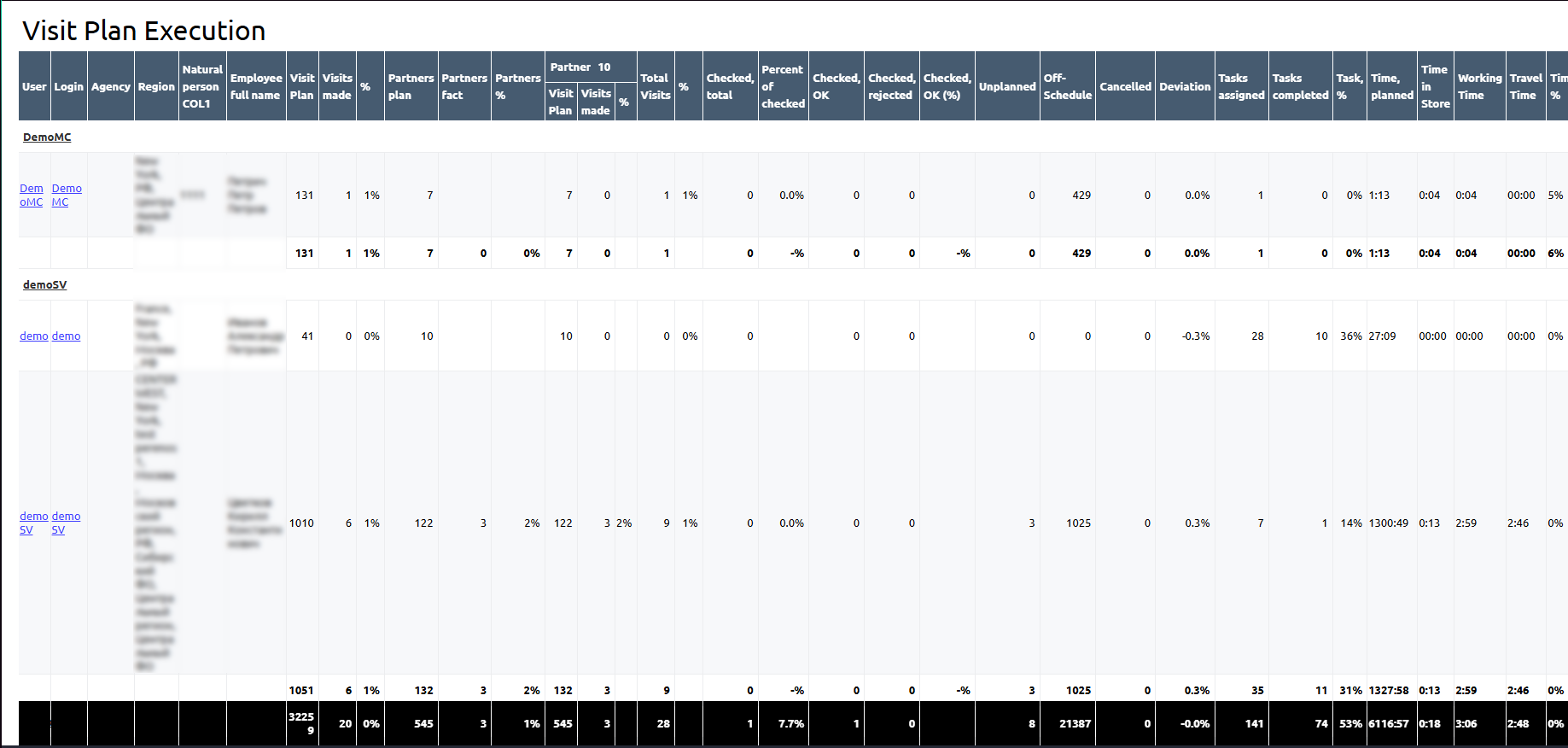The image size is (1568, 748).
Task: Expand the DemoMC group heading
Action: (47, 137)
